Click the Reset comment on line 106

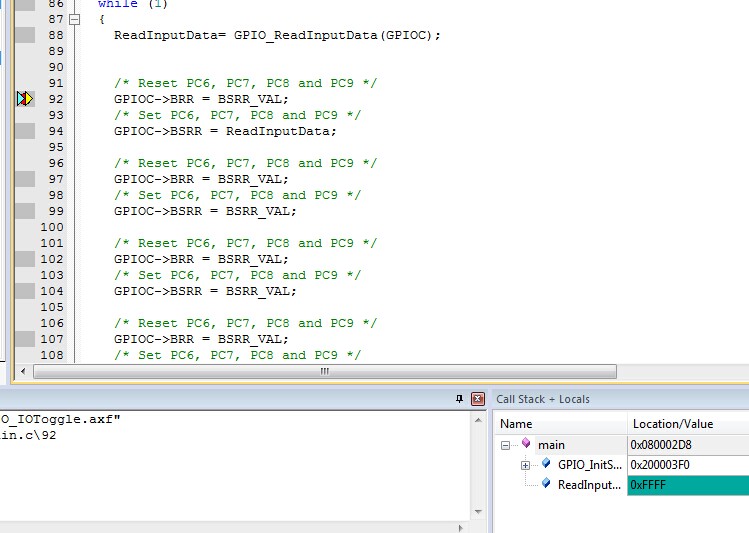coord(246,323)
